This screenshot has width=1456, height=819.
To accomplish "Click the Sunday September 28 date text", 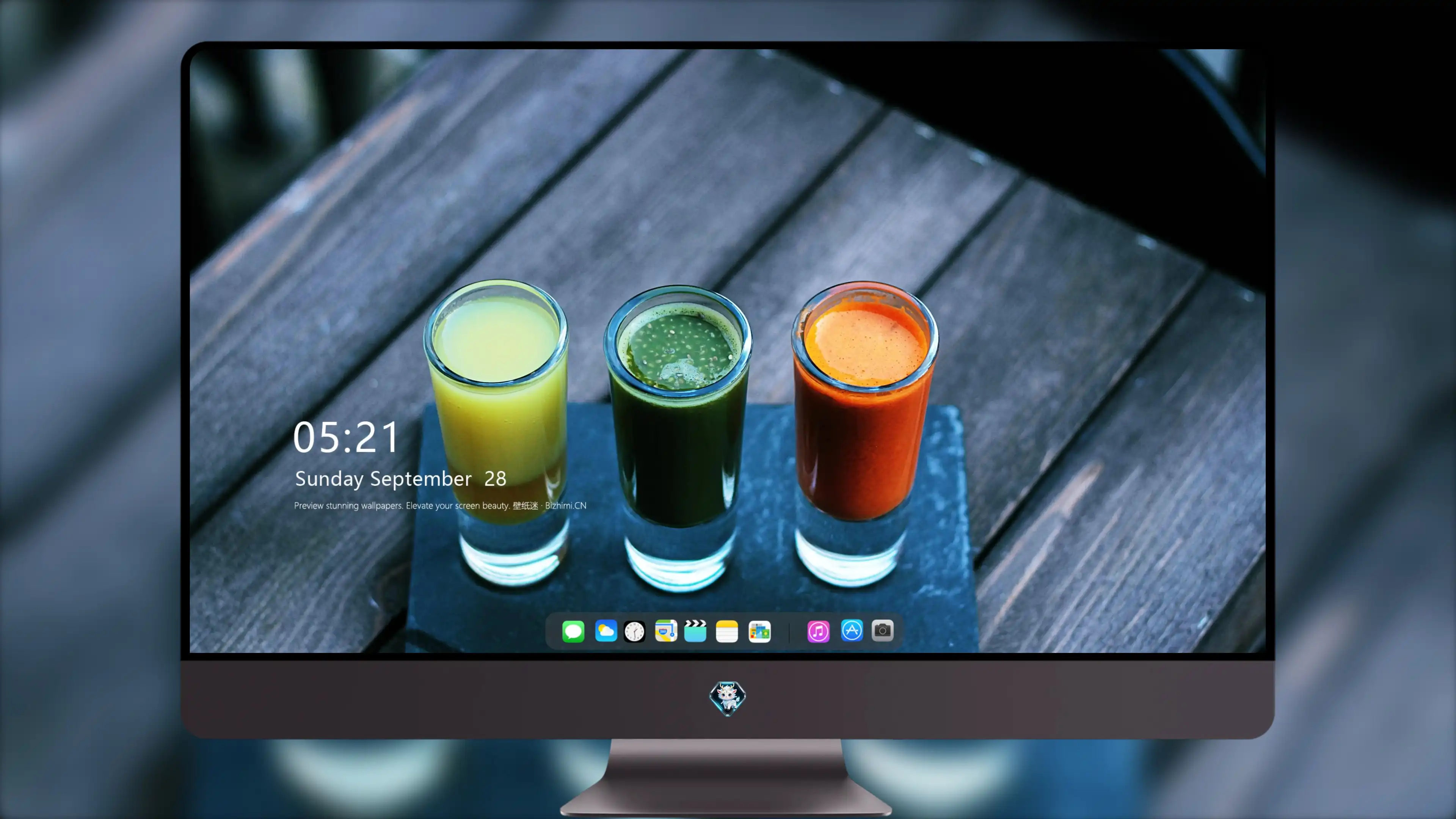I will click(x=400, y=479).
